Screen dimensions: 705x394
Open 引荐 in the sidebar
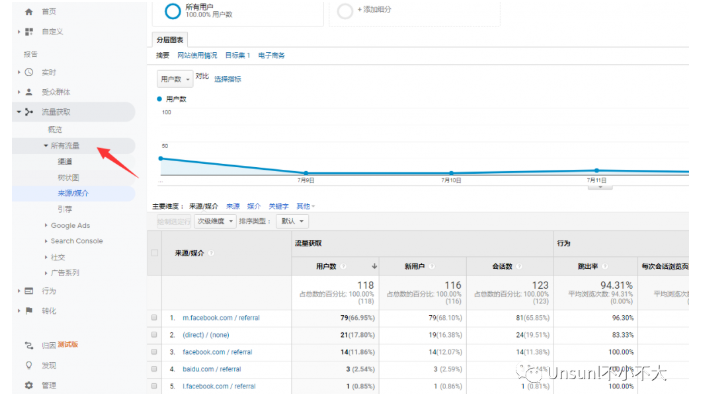point(65,209)
